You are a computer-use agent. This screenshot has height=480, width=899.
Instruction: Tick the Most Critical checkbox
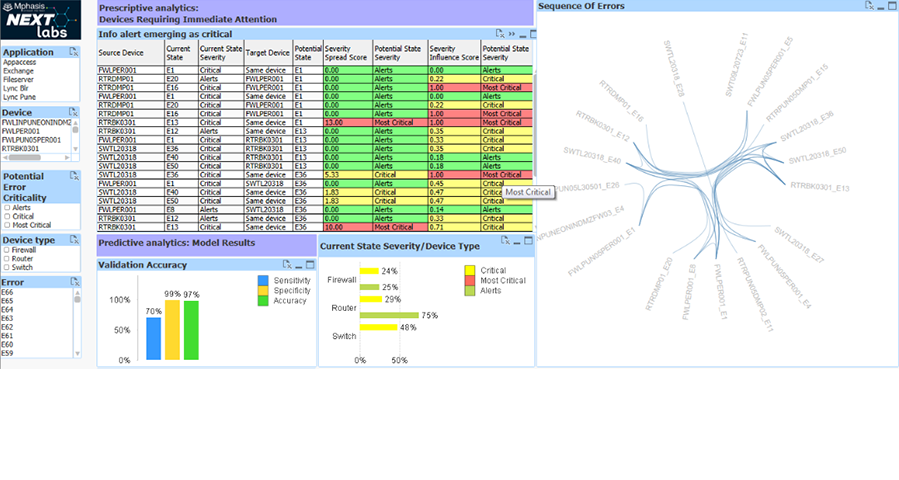(7, 224)
